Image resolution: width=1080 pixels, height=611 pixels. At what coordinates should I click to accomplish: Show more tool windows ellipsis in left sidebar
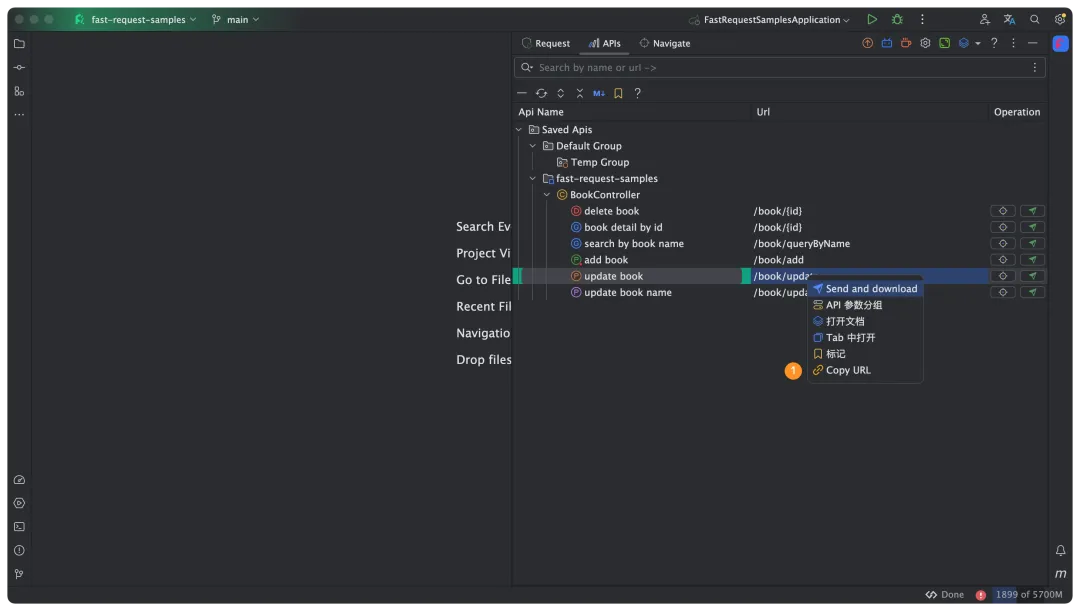click(19, 114)
